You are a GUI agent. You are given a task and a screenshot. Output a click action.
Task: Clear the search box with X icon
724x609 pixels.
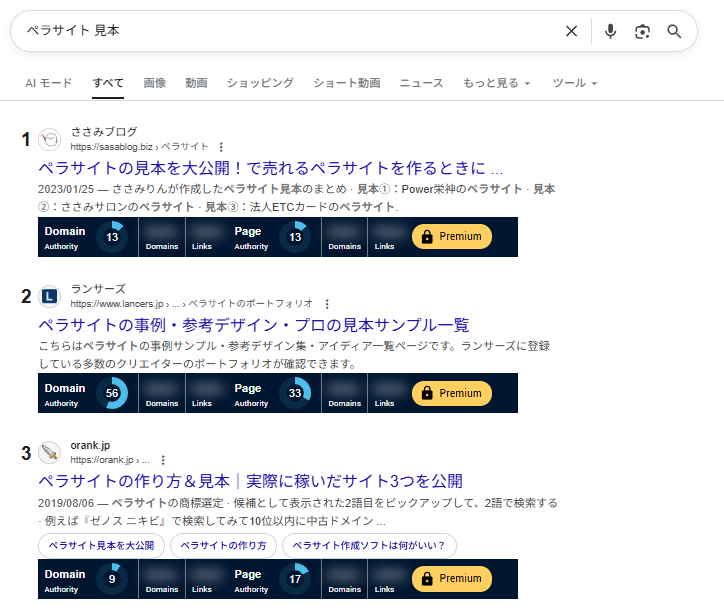571,31
